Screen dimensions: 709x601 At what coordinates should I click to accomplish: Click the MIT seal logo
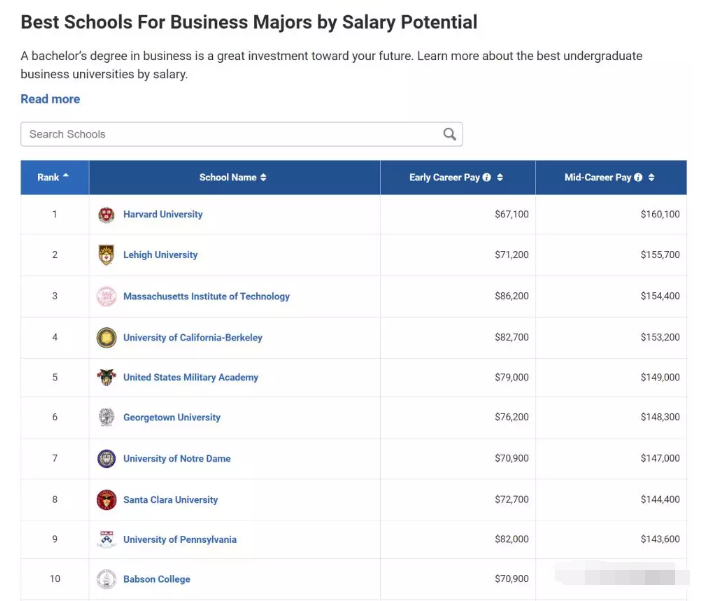pos(106,296)
